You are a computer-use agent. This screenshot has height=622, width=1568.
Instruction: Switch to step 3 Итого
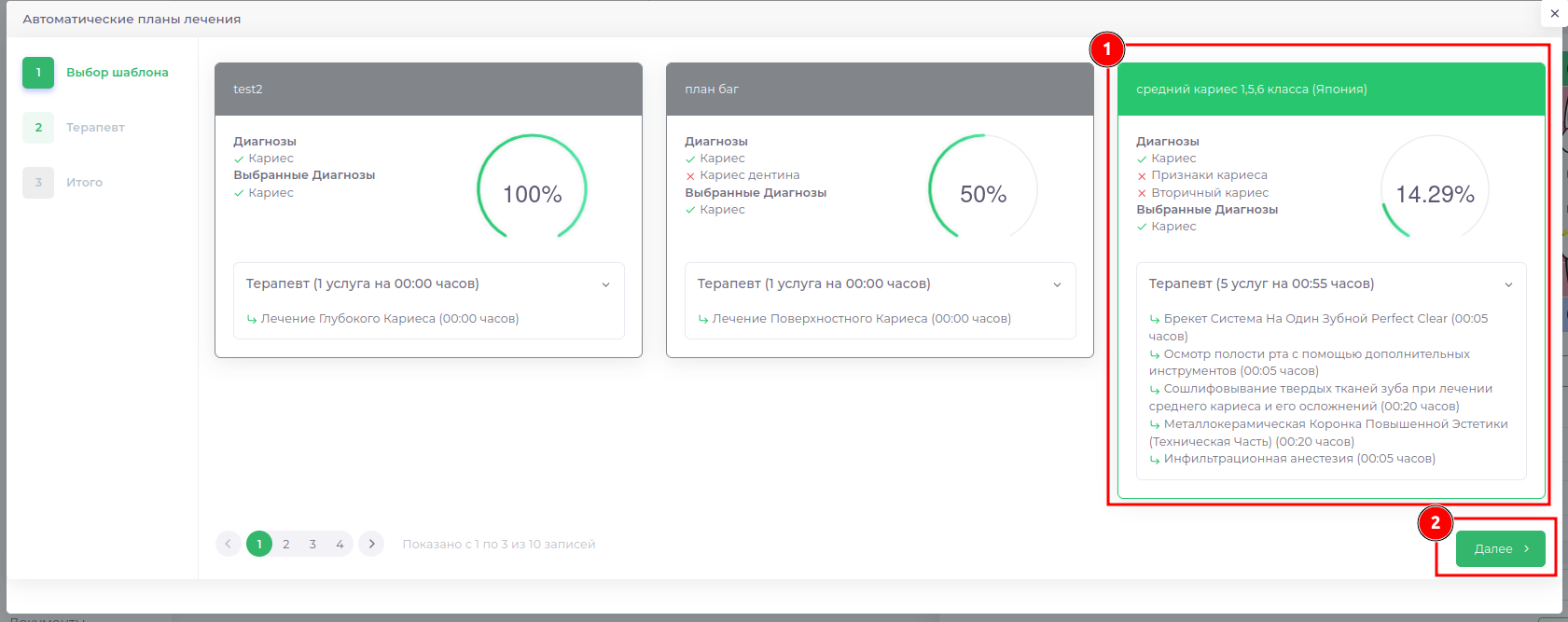(x=84, y=183)
